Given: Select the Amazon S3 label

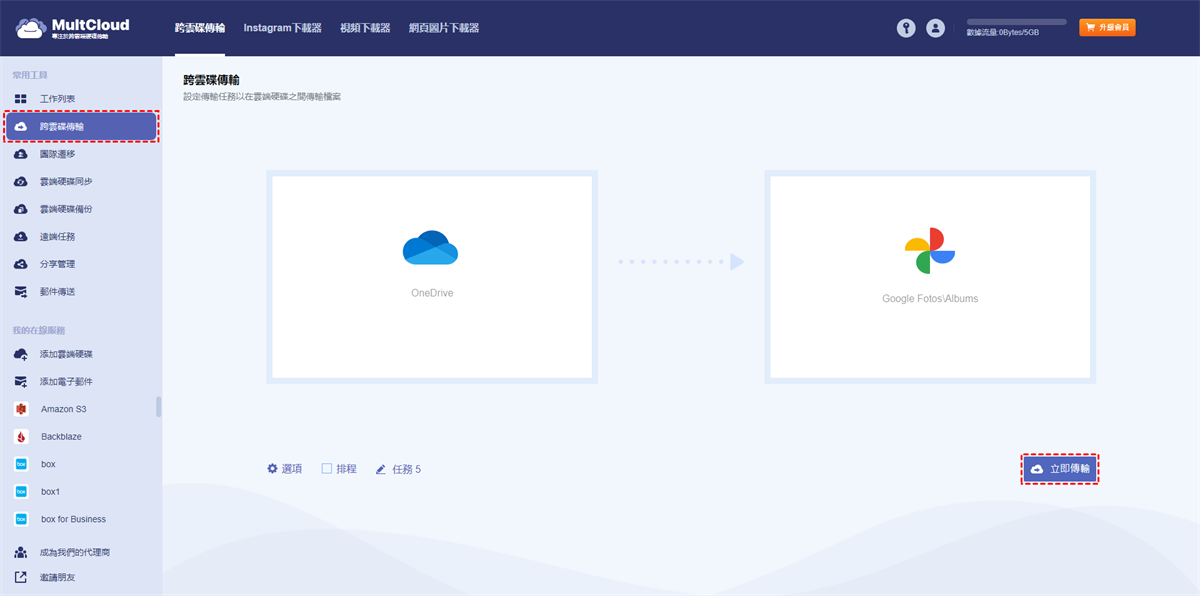Looking at the screenshot, I should coord(64,409).
